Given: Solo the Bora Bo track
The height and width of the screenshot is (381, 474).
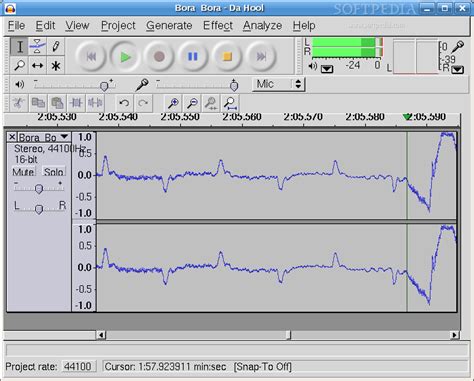Looking at the screenshot, I should pos(53,172).
